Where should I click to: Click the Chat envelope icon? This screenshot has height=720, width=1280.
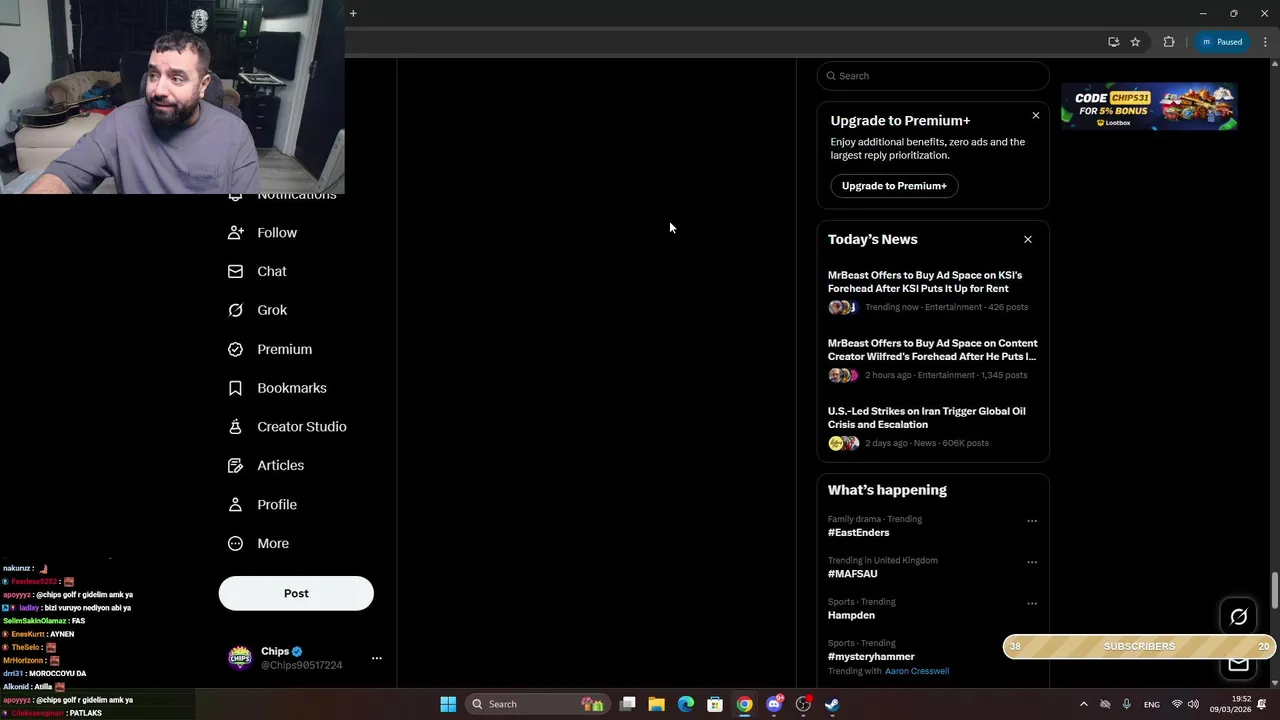coord(235,271)
